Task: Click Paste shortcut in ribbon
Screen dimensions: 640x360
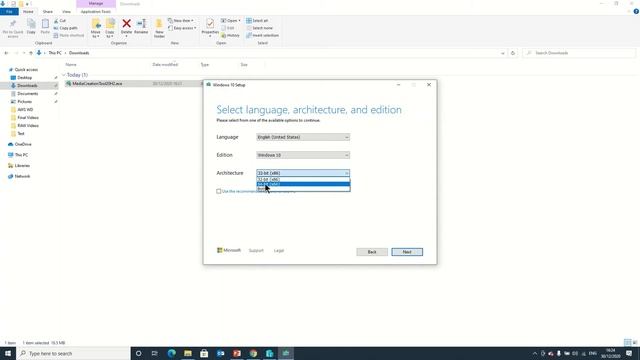Action: 69,36
